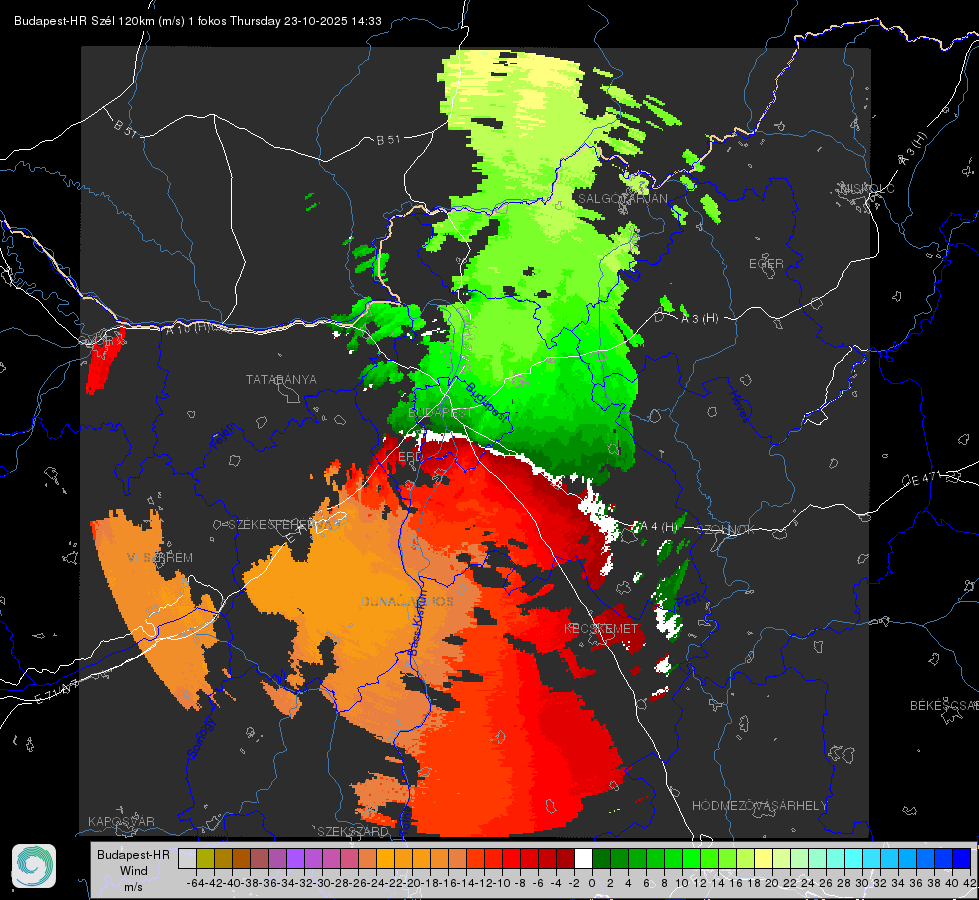
Task: Click the SZEKSZÁRD city label
Action: (353, 831)
